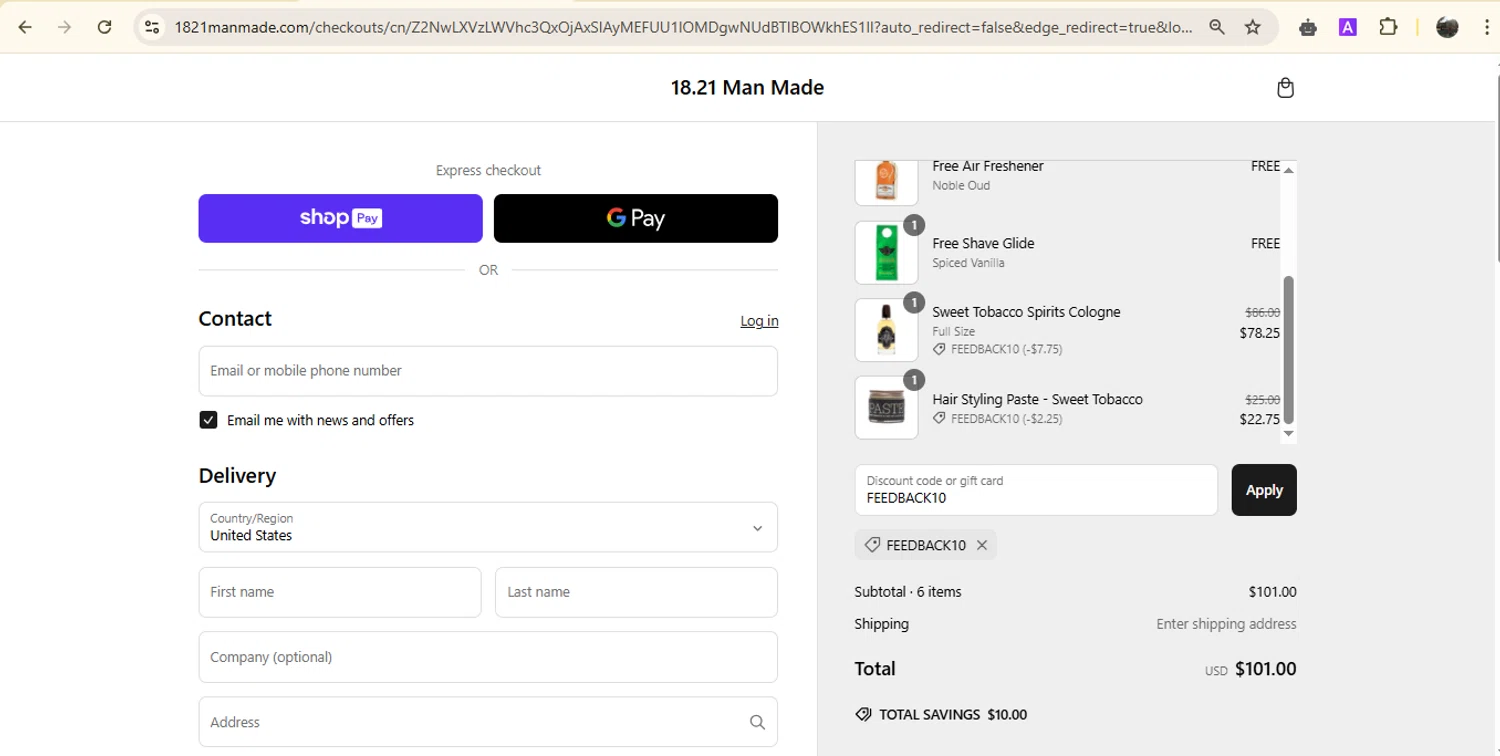Focus the Address field

(488, 722)
